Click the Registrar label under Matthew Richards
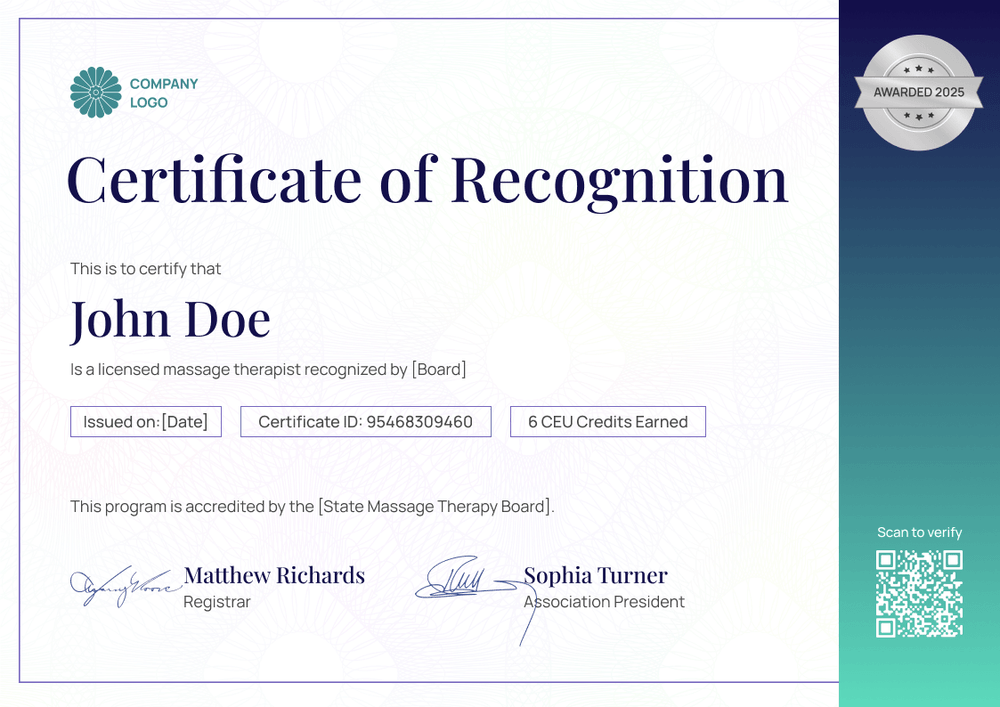The width and height of the screenshot is (1000, 707). click(x=217, y=602)
